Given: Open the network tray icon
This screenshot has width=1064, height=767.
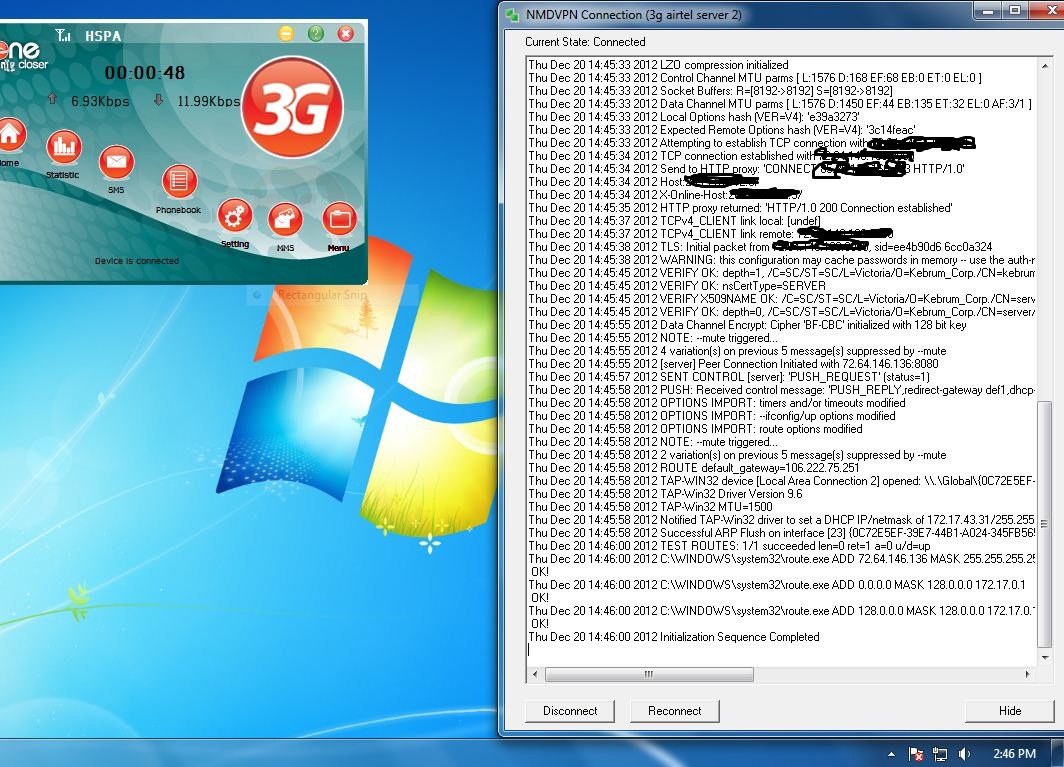Looking at the screenshot, I should [940, 754].
